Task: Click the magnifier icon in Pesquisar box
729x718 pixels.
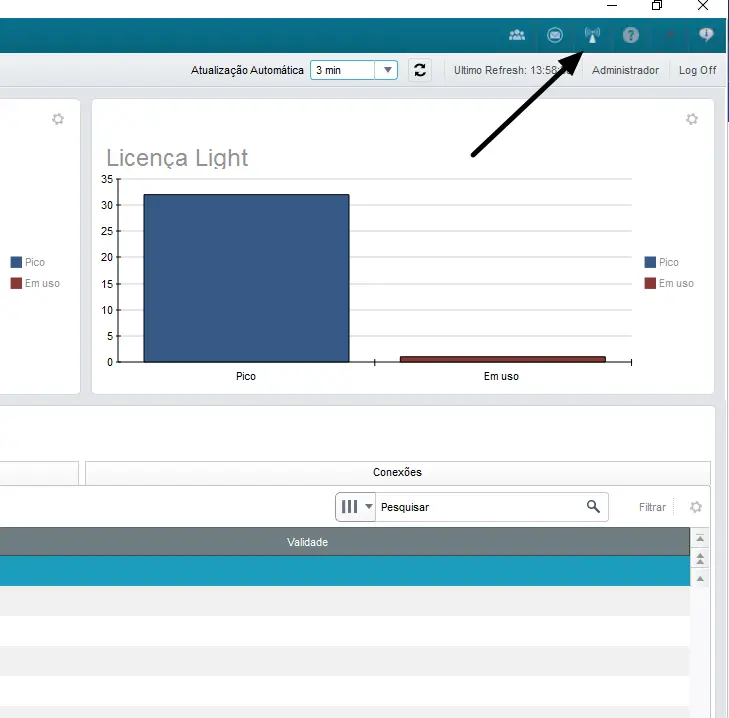Action: 593,507
